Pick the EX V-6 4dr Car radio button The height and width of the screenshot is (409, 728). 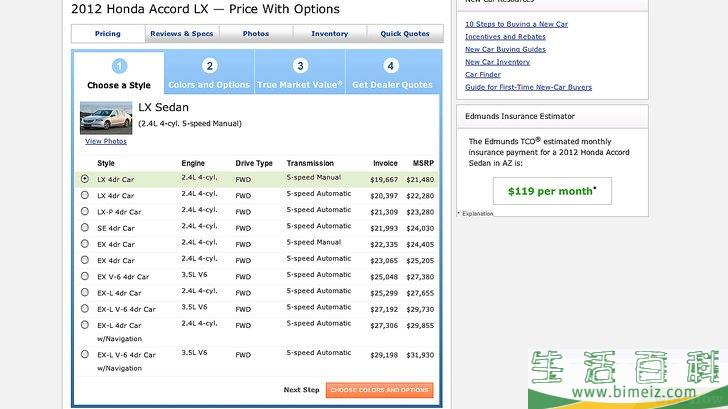tap(84, 276)
